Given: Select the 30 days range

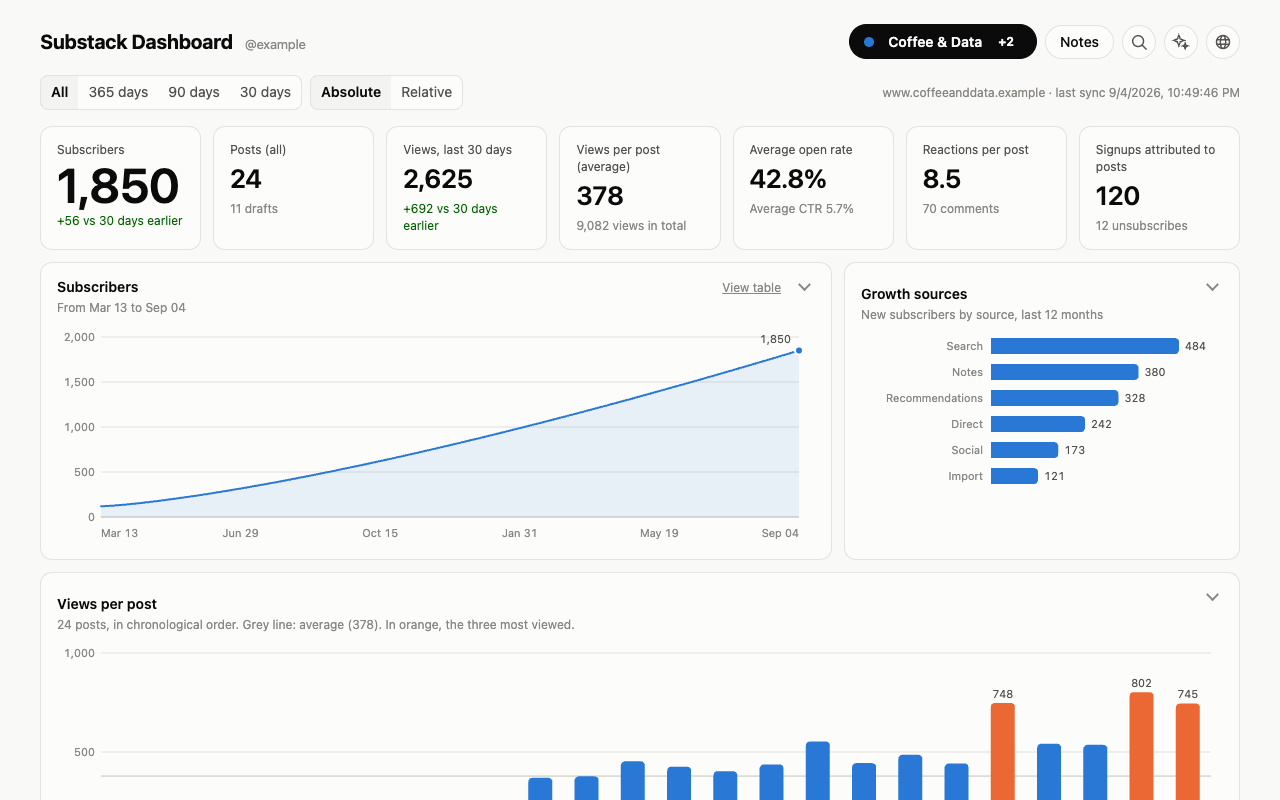Looking at the screenshot, I should [265, 92].
